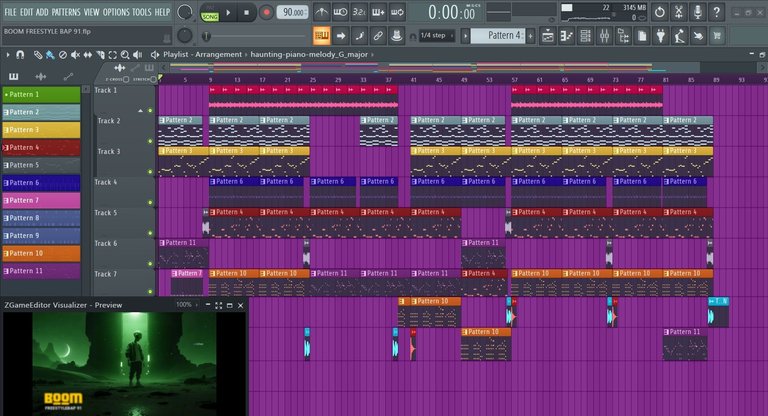Open the plugin picker plug icon
Viewport: 768px width, 416px height.
click(661, 36)
